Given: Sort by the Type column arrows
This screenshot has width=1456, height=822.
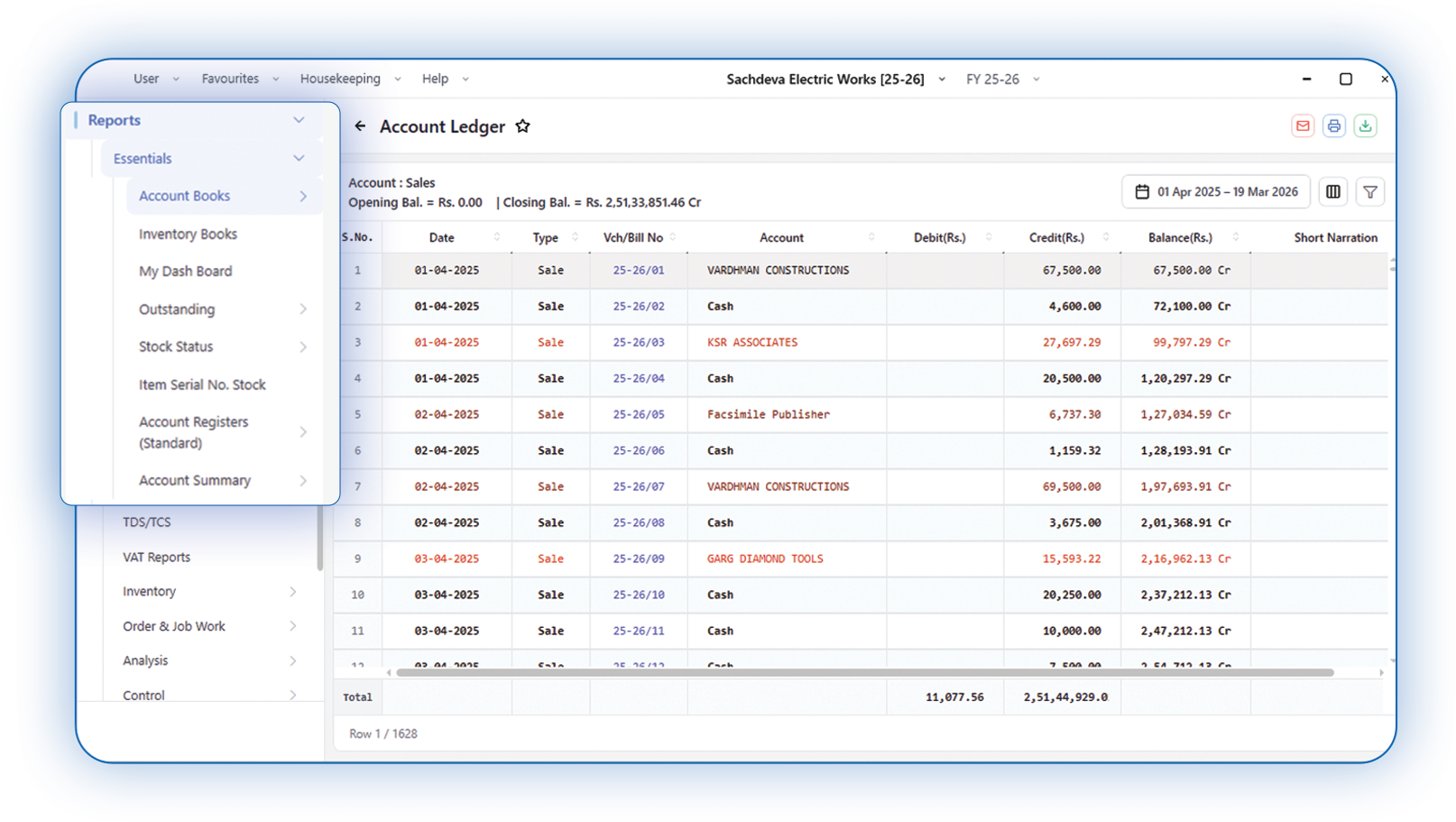Looking at the screenshot, I should (576, 237).
